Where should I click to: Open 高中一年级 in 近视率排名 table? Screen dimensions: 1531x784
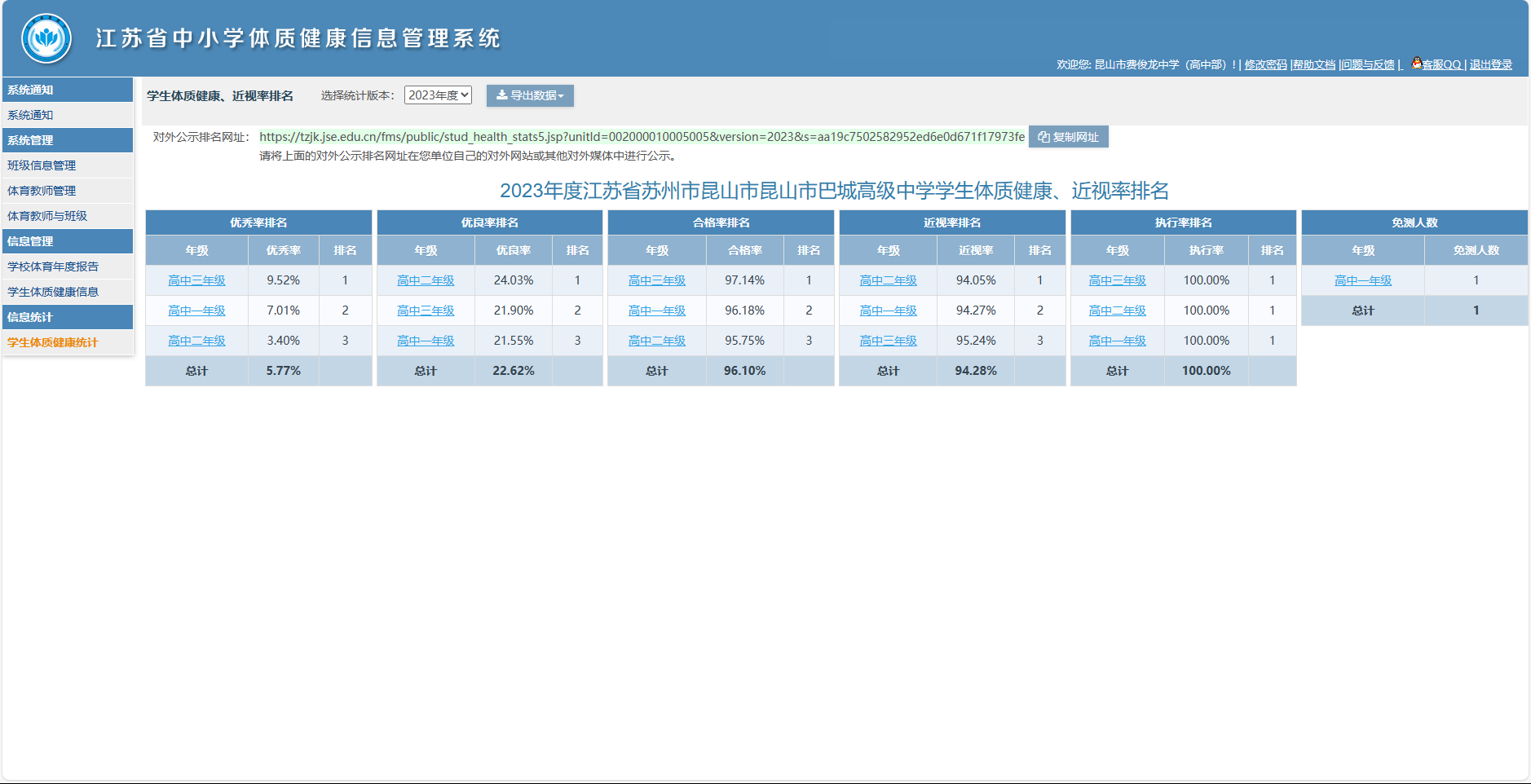tap(889, 311)
